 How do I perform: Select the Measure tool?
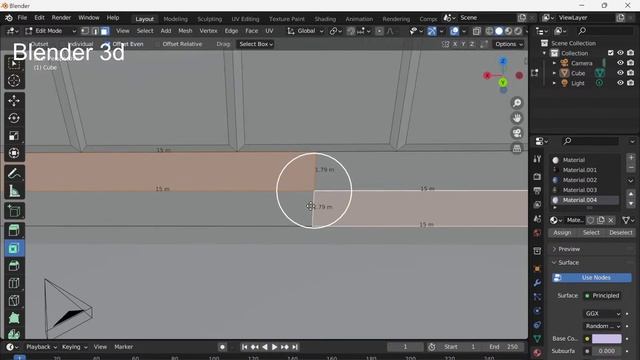pyautogui.click(x=14, y=191)
